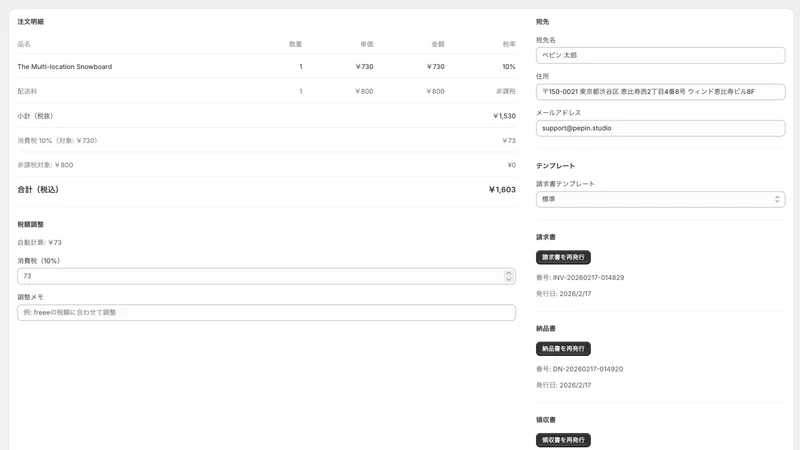Image resolution: width=800 pixels, height=450 pixels.
Task: Click the subtotal value ¥1,530
Action: click(x=504, y=116)
